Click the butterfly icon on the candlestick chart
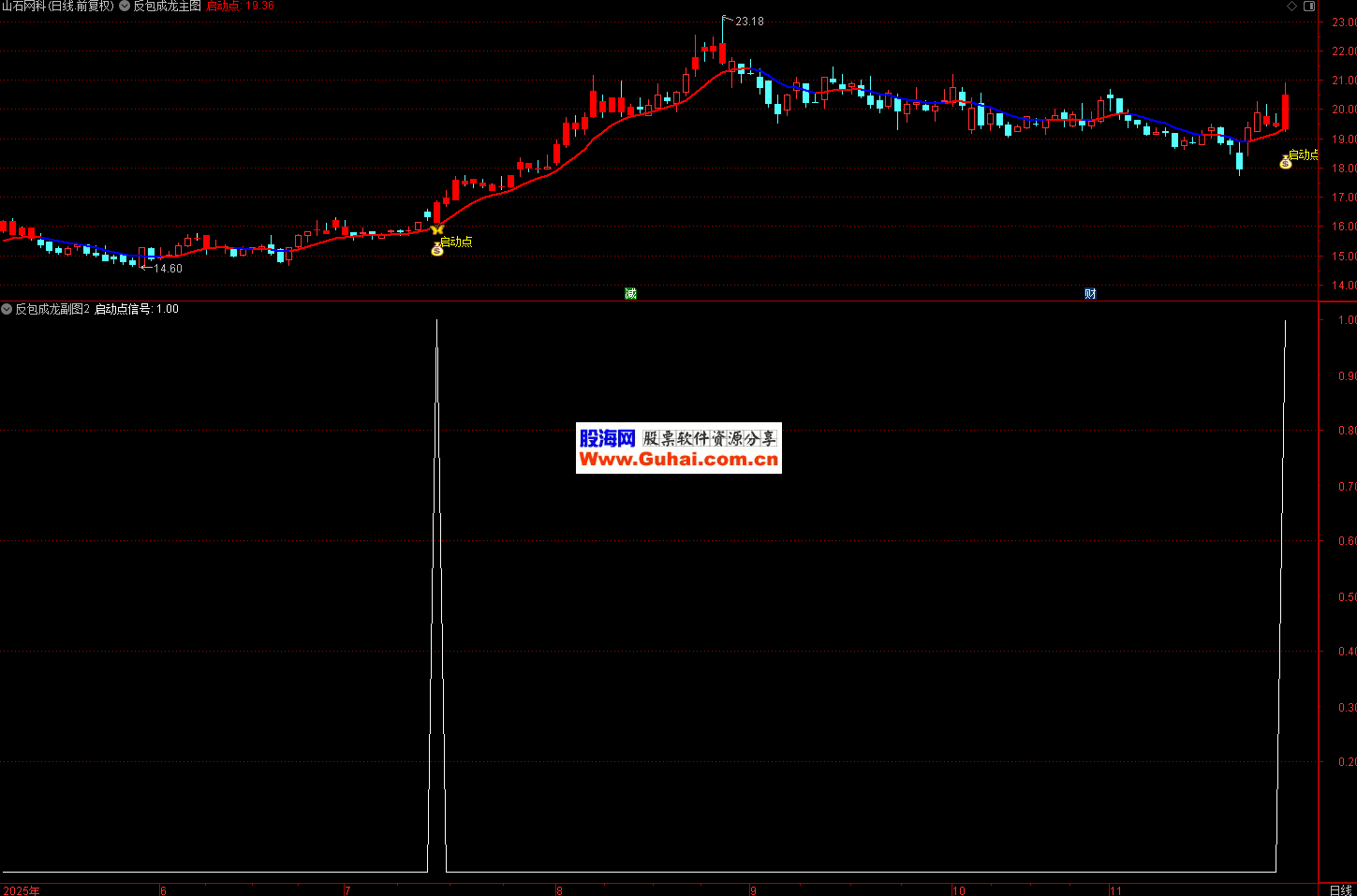1357x896 pixels. pyautogui.click(x=437, y=229)
